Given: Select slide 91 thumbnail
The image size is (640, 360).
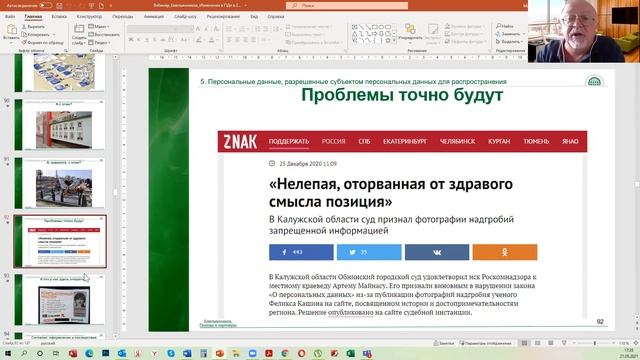Looking at the screenshot, I should [x=60, y=183].
